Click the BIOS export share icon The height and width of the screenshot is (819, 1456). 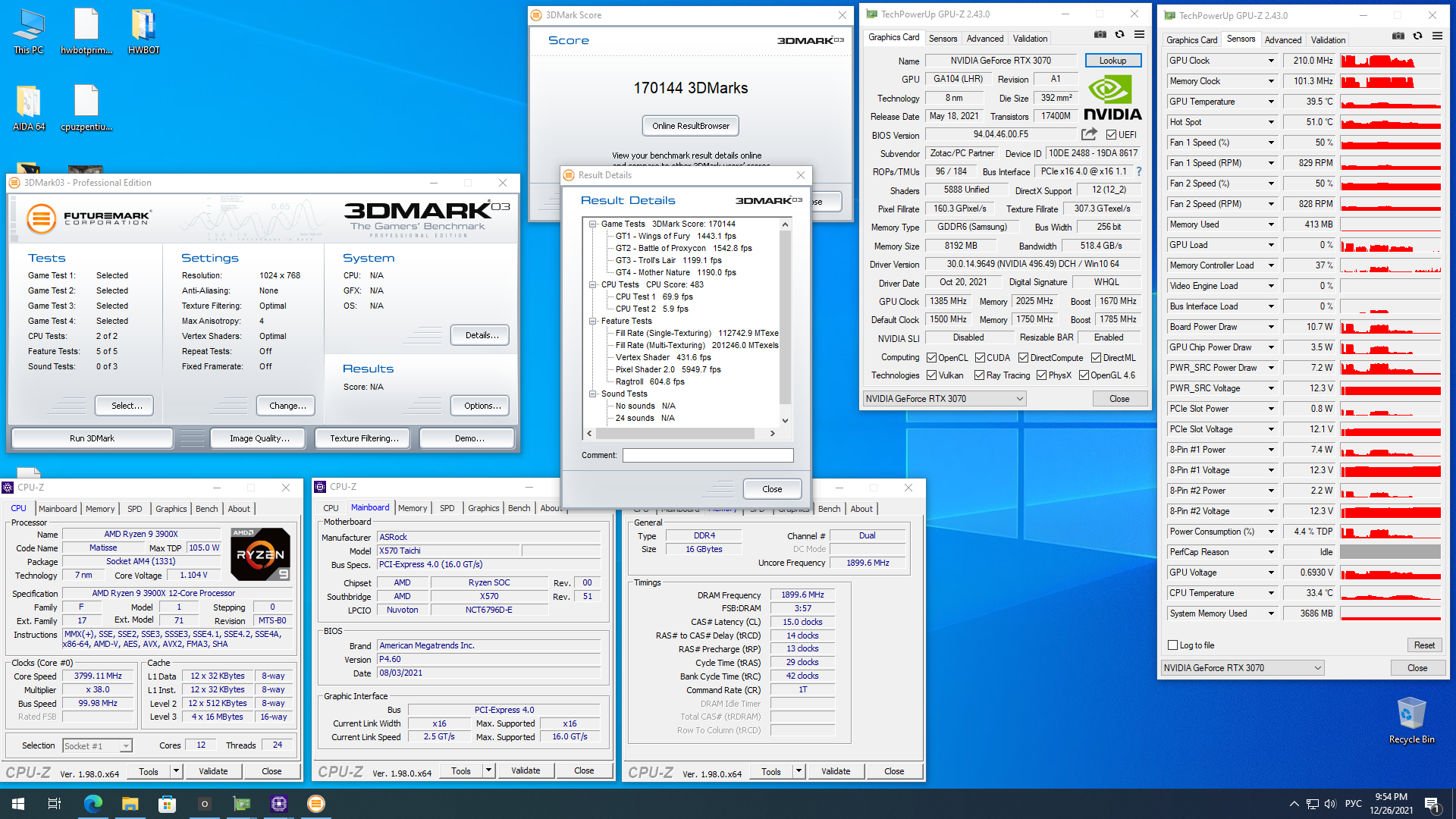pos(1089,134)
